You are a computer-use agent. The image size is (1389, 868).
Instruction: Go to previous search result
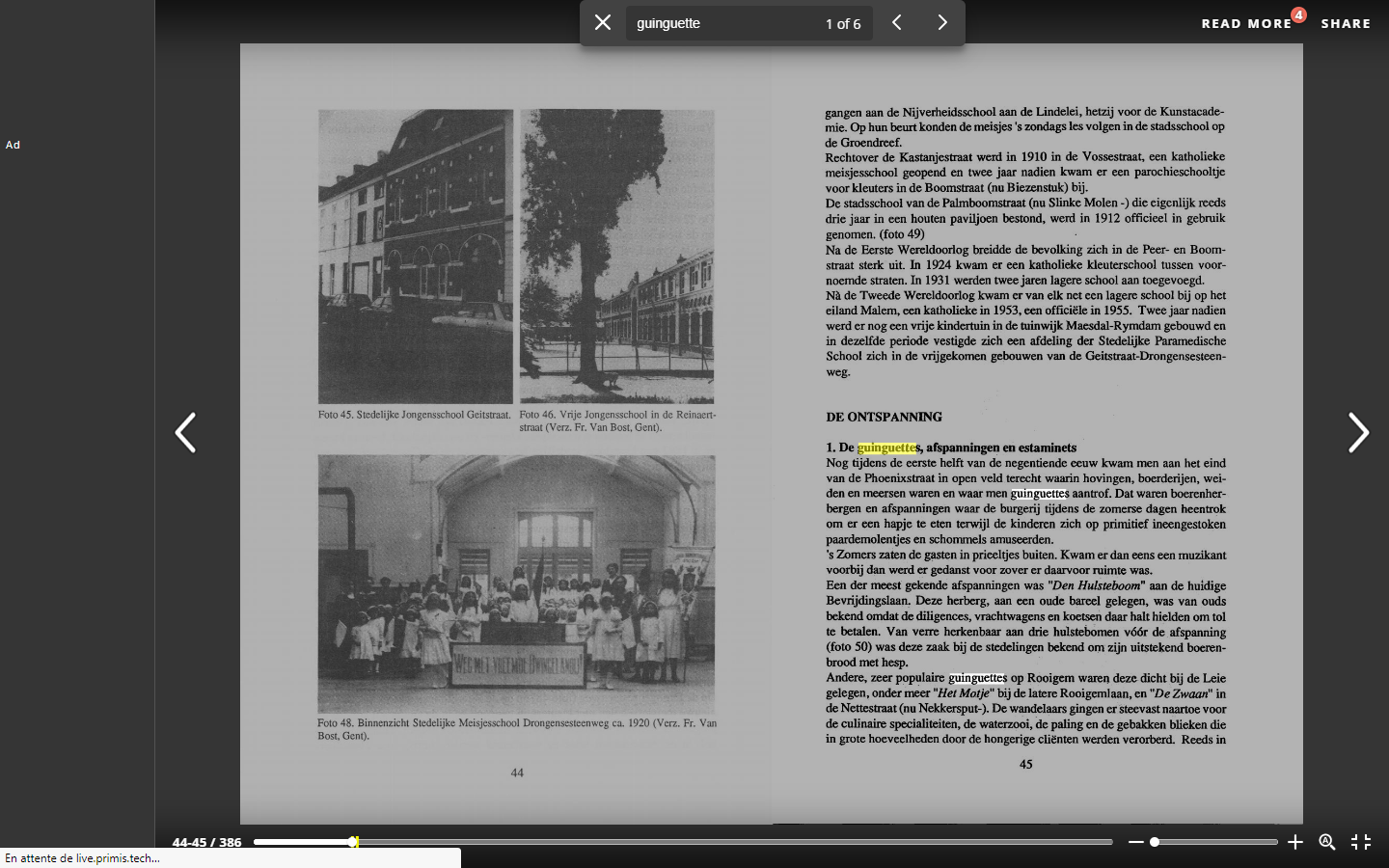point(896,22)
